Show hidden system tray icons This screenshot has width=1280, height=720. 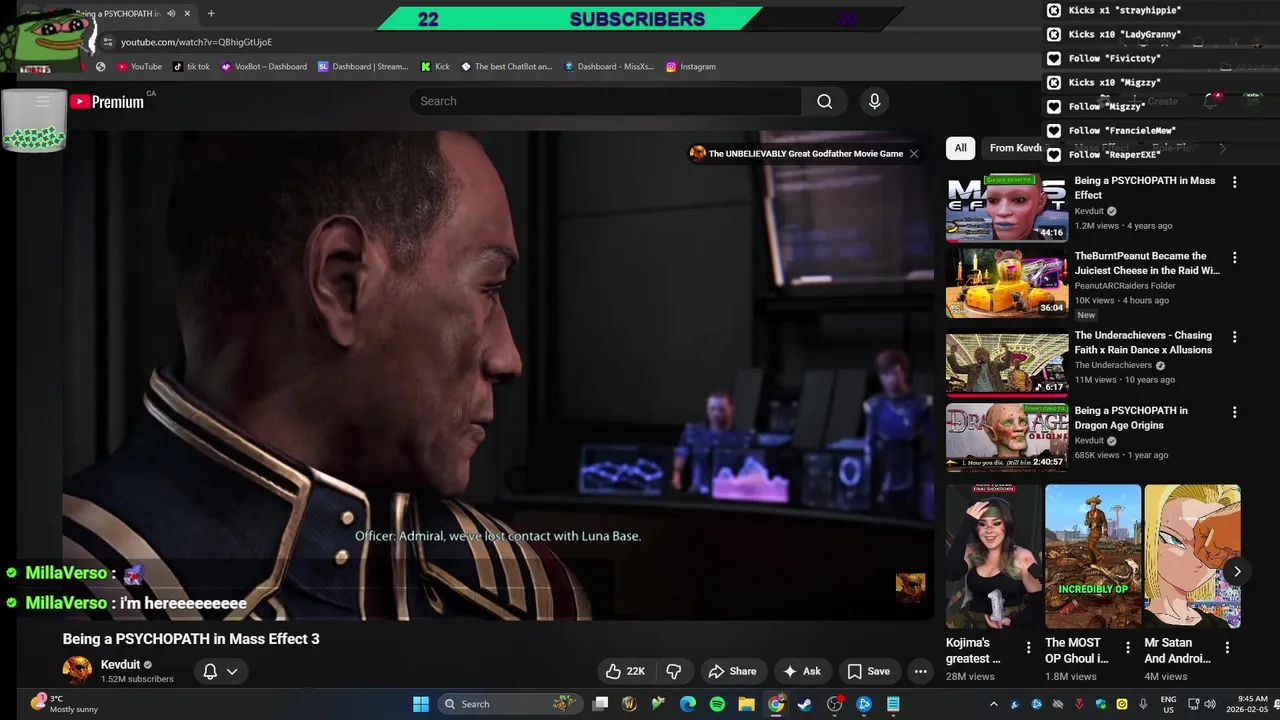coord(993,704)
